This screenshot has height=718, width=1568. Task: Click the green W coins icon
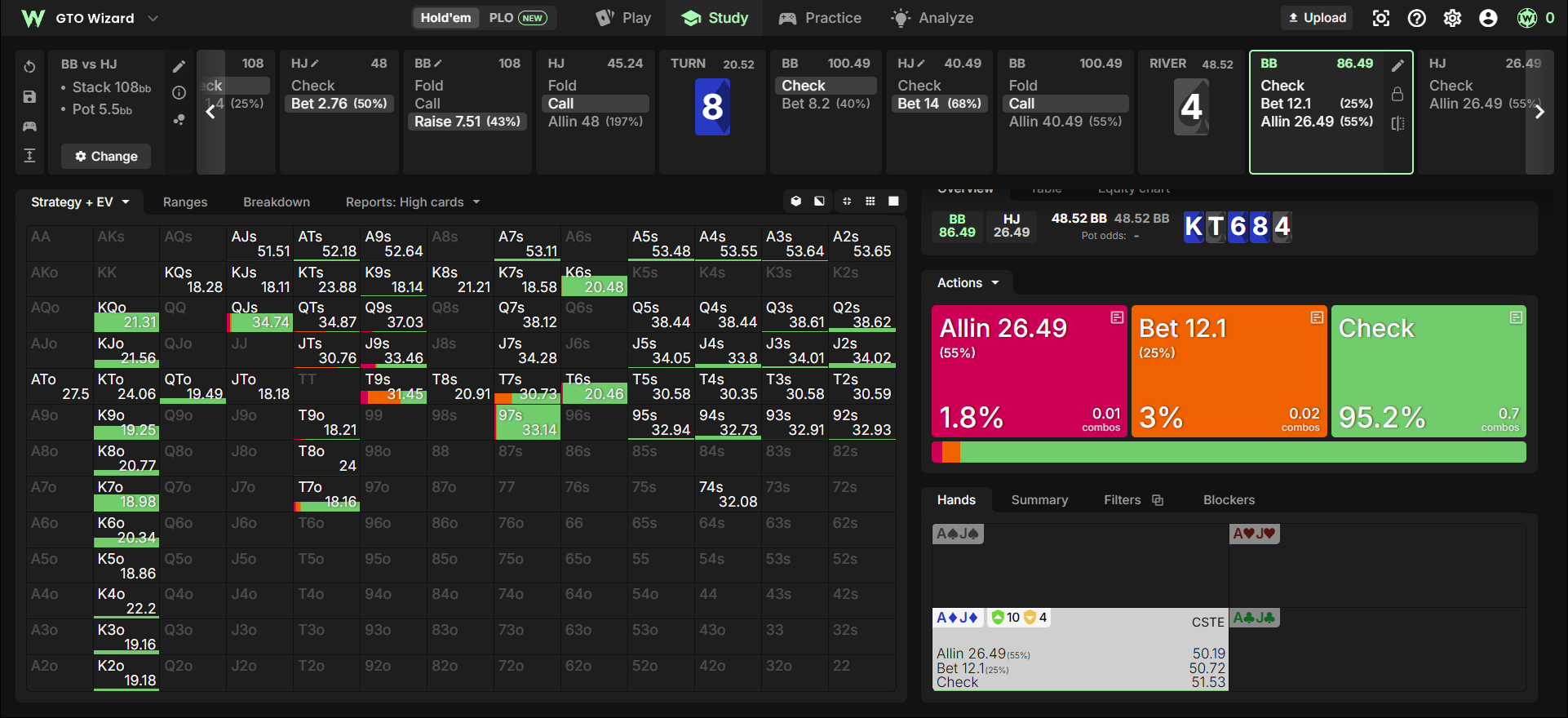1527,18
